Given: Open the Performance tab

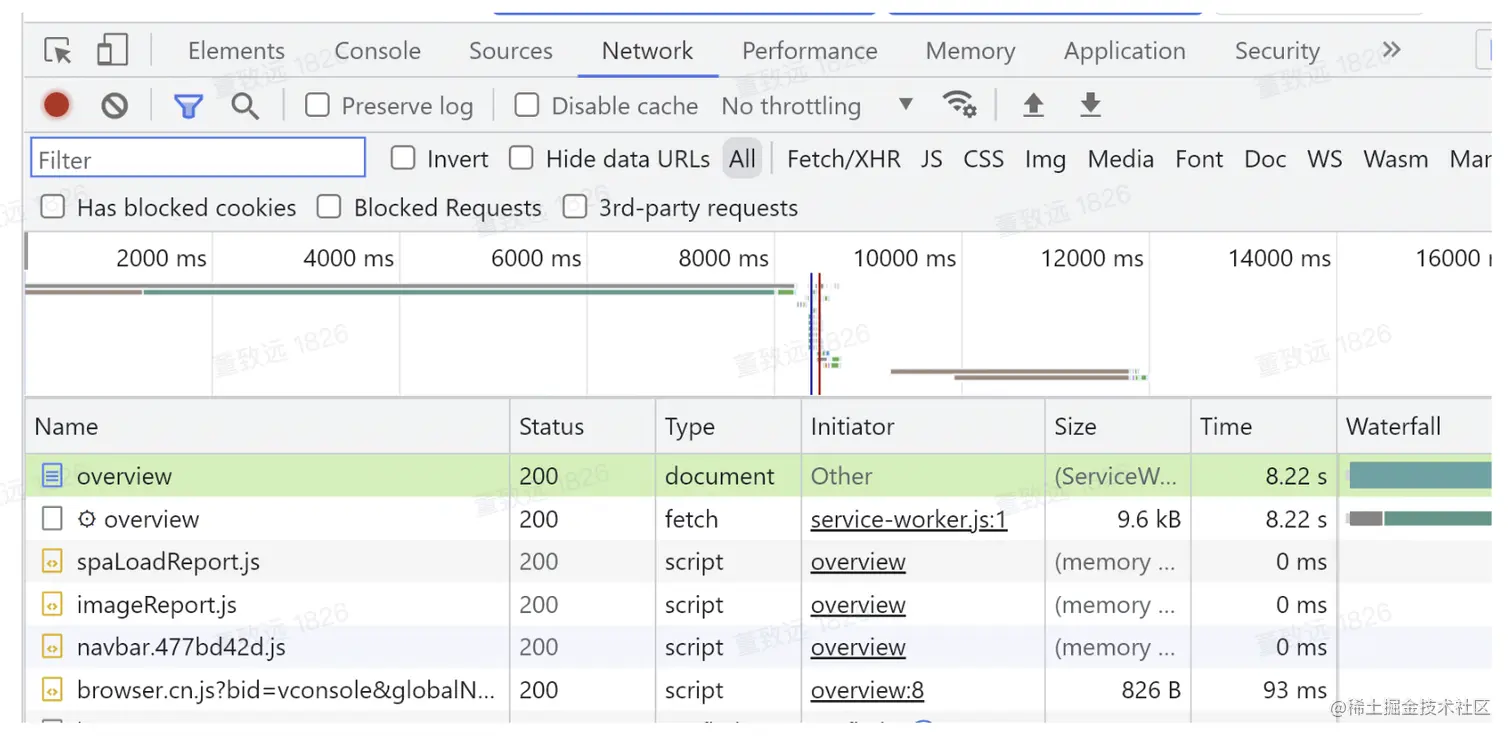Looking at the screenshot, I should [x=809, y=51].
